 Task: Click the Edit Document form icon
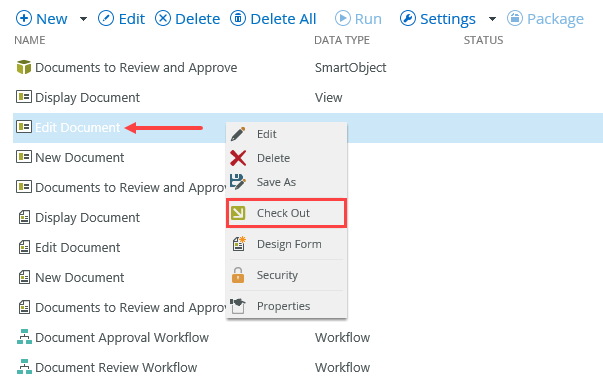click(x=24, y=247)
